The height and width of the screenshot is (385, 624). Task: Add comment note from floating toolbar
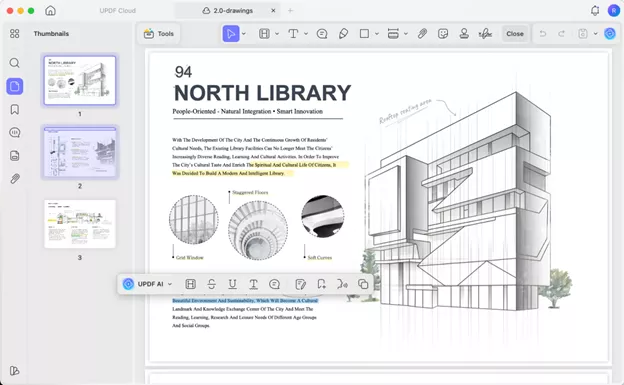click(x=274, y=284)
